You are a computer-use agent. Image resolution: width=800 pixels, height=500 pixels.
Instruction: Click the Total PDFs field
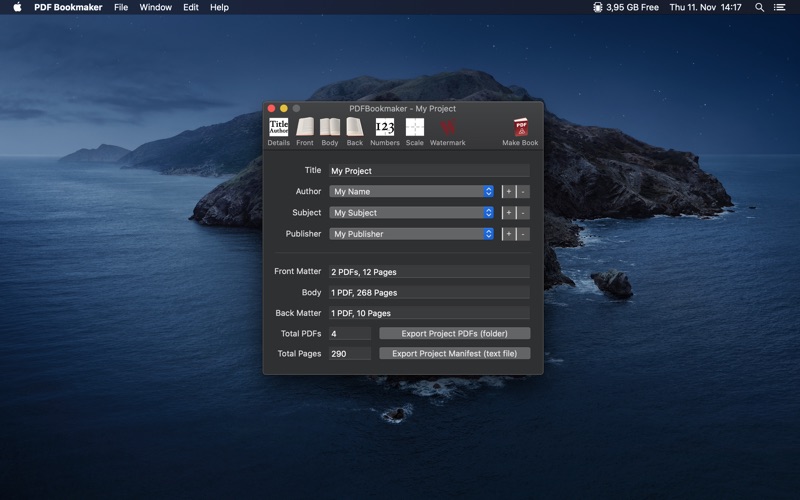pos(350,334)
